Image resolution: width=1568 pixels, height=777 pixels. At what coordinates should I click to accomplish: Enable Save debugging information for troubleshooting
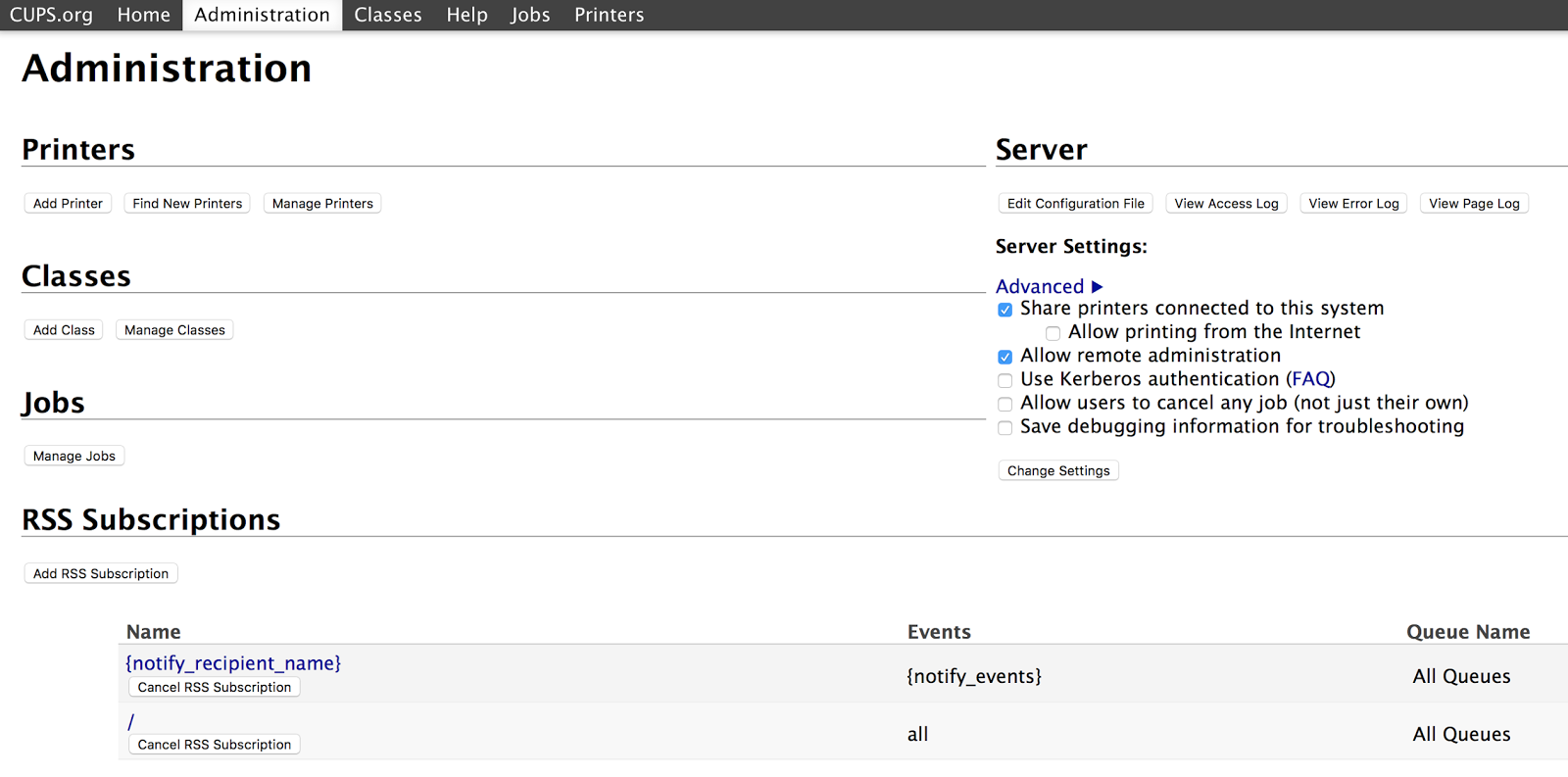tap(1004, 427)
